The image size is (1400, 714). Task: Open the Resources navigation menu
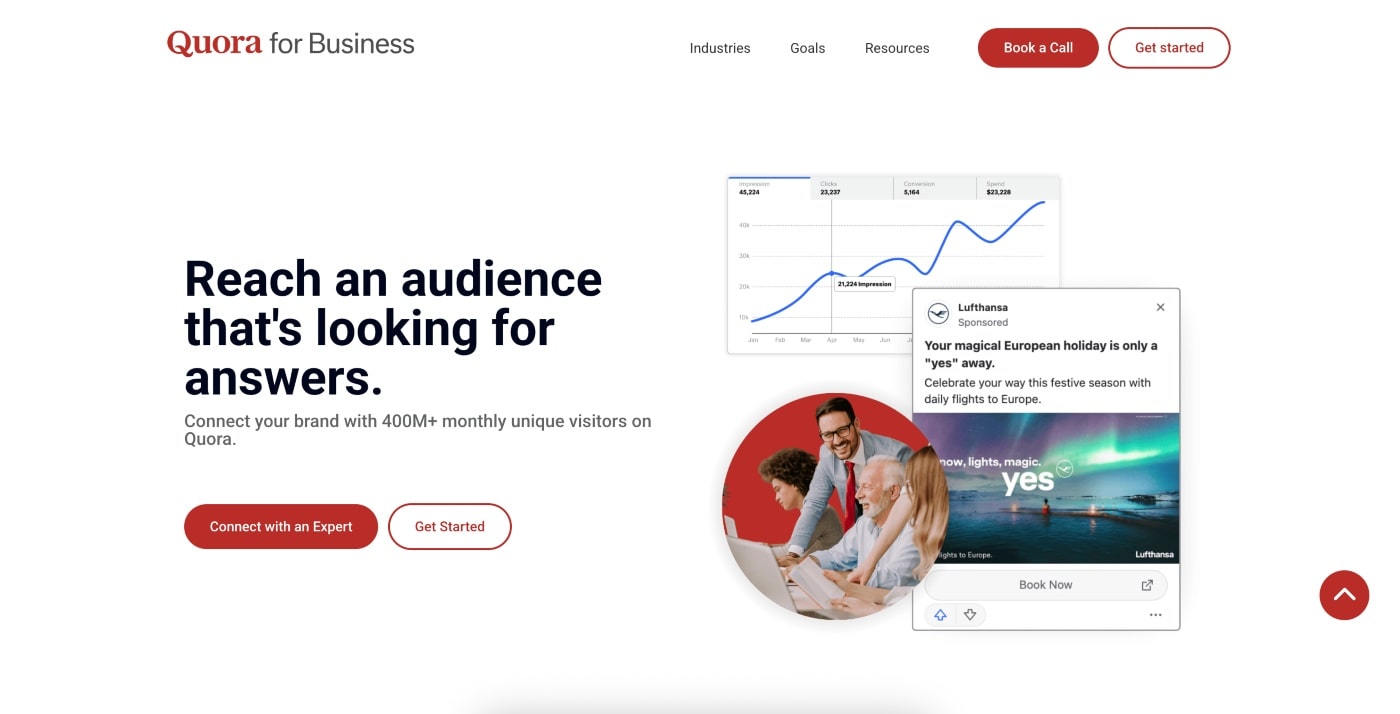(897, 48)
